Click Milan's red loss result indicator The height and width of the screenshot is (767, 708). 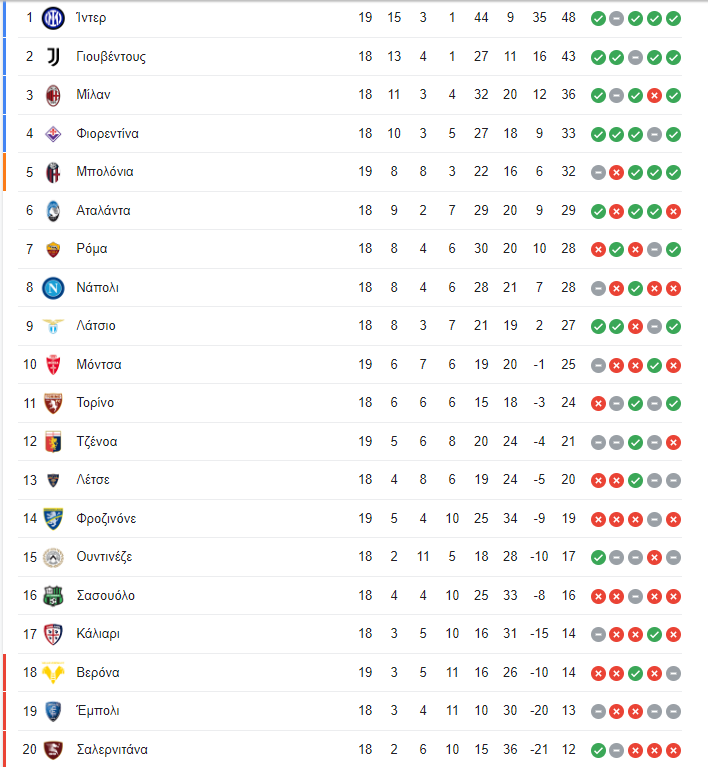click(x=654, y=96)
